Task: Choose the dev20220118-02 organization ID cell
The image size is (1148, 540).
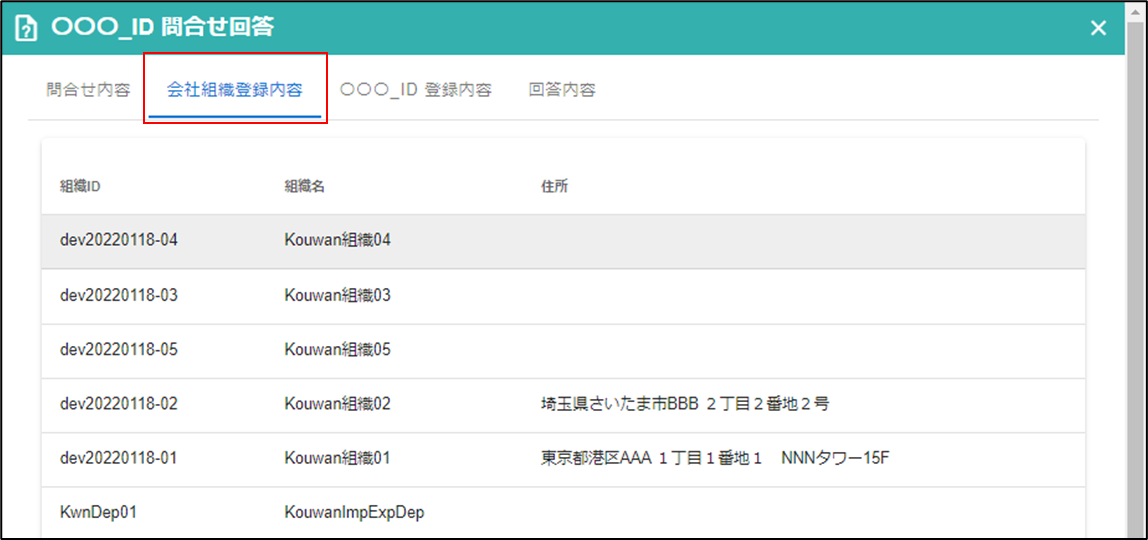Action: pyautogui.click(x=119, y=404)
